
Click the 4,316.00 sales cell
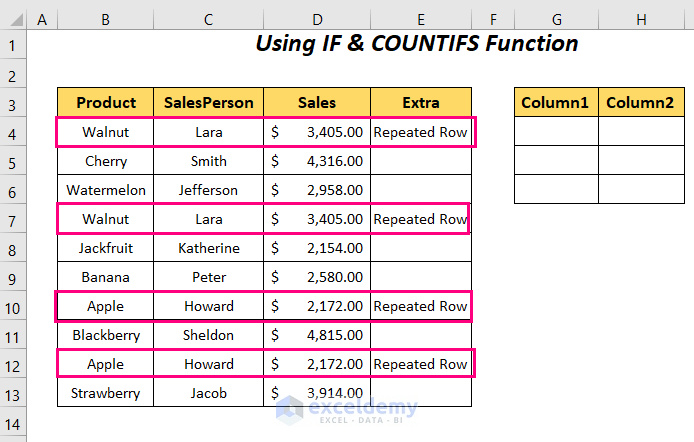click(x=317, y=161)
